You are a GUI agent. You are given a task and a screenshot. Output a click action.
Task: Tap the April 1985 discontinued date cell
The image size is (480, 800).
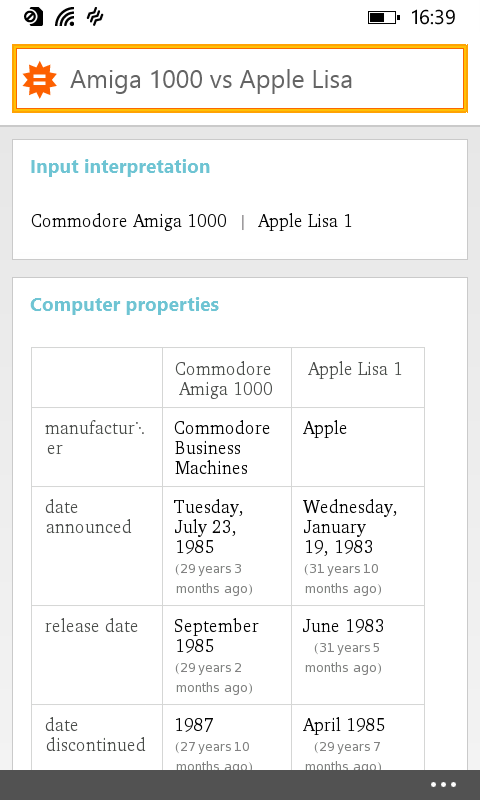(358, 737)
